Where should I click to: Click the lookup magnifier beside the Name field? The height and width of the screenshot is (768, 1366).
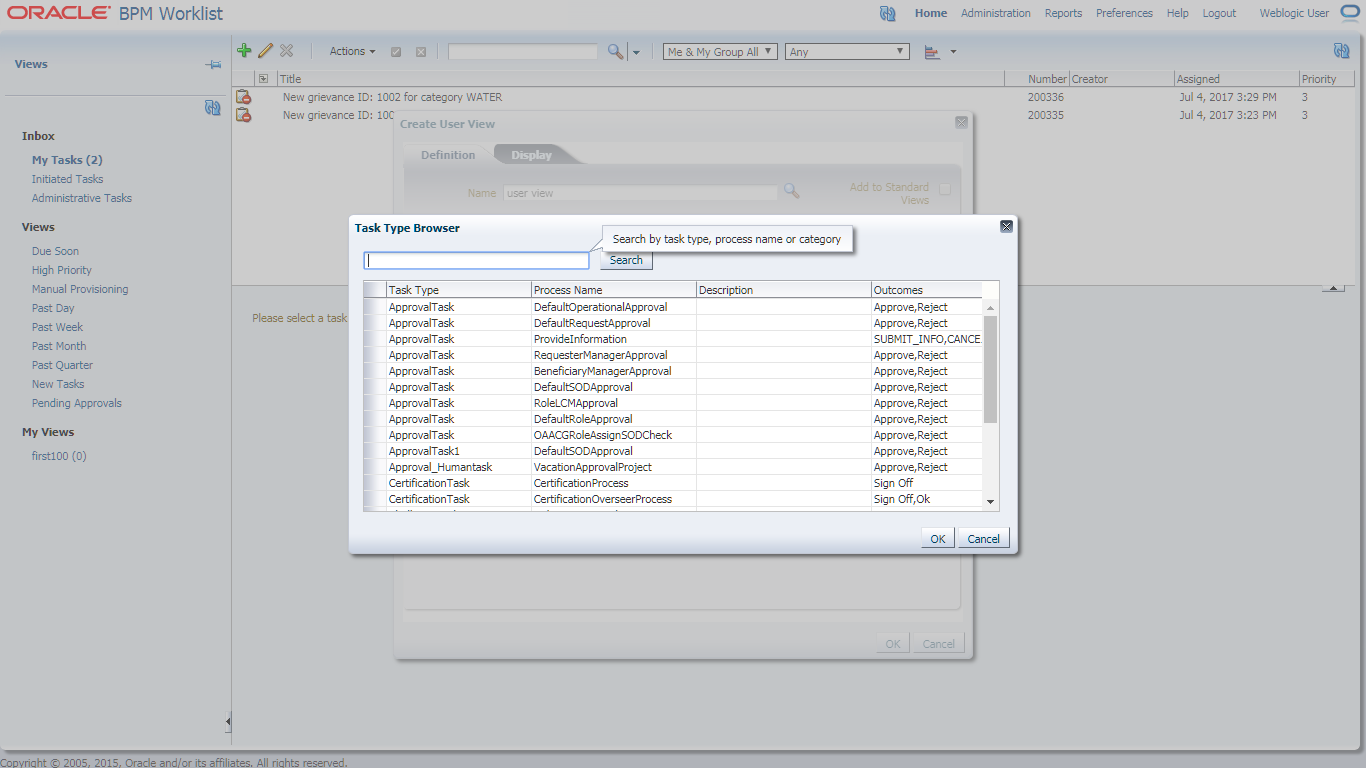pyautogui.click(x=791, y=191)
